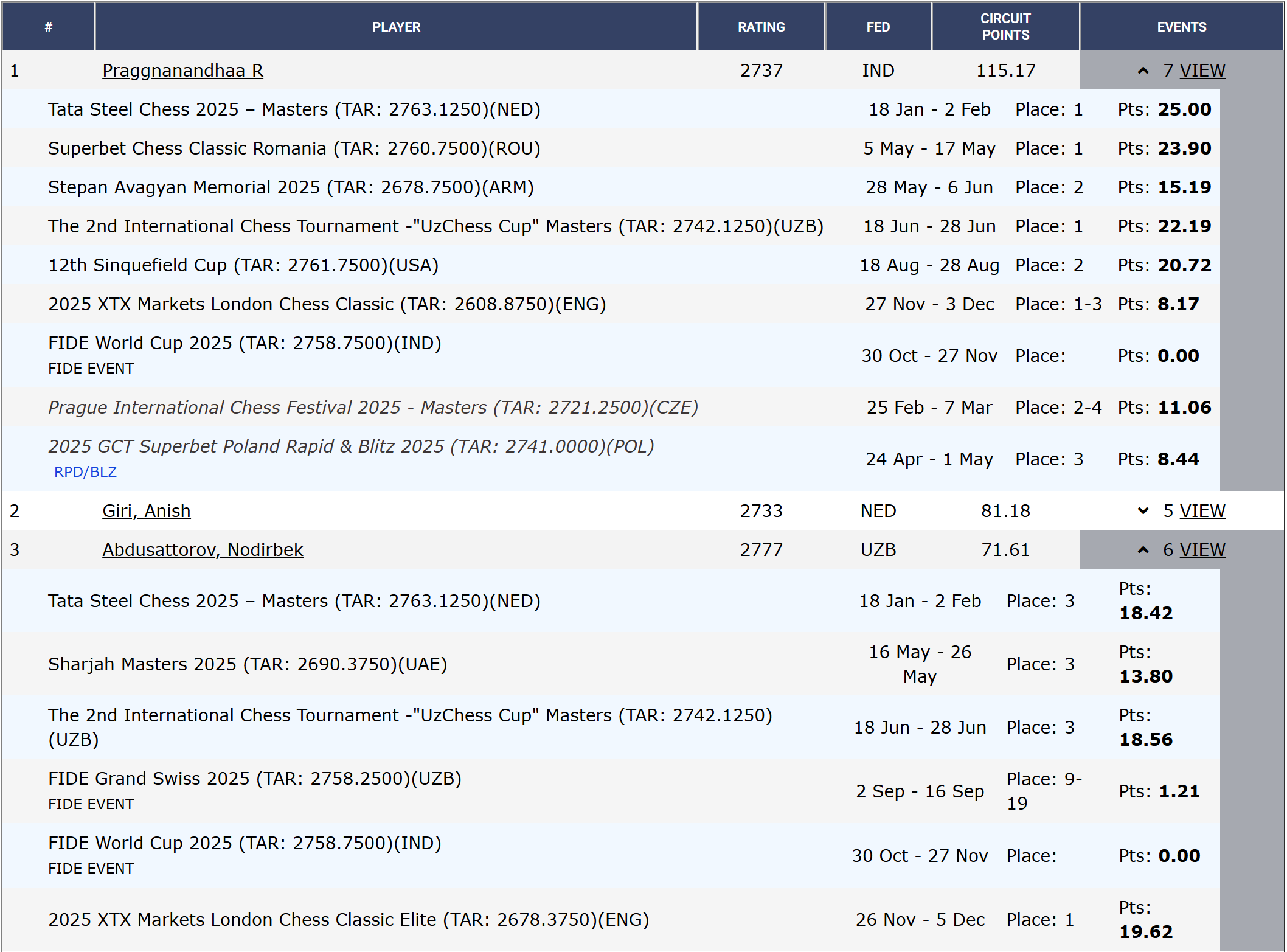This screenshot has width=1287, height=952.
Task: Sort by the CIRCUIT POINTS column header
Action: (1005, 27)
